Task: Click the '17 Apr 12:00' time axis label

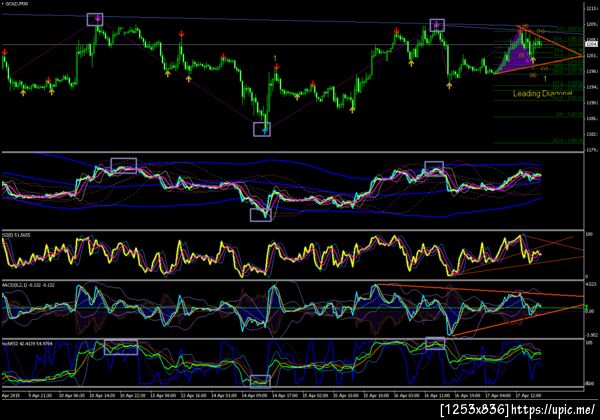Action: tap(528, 396)
